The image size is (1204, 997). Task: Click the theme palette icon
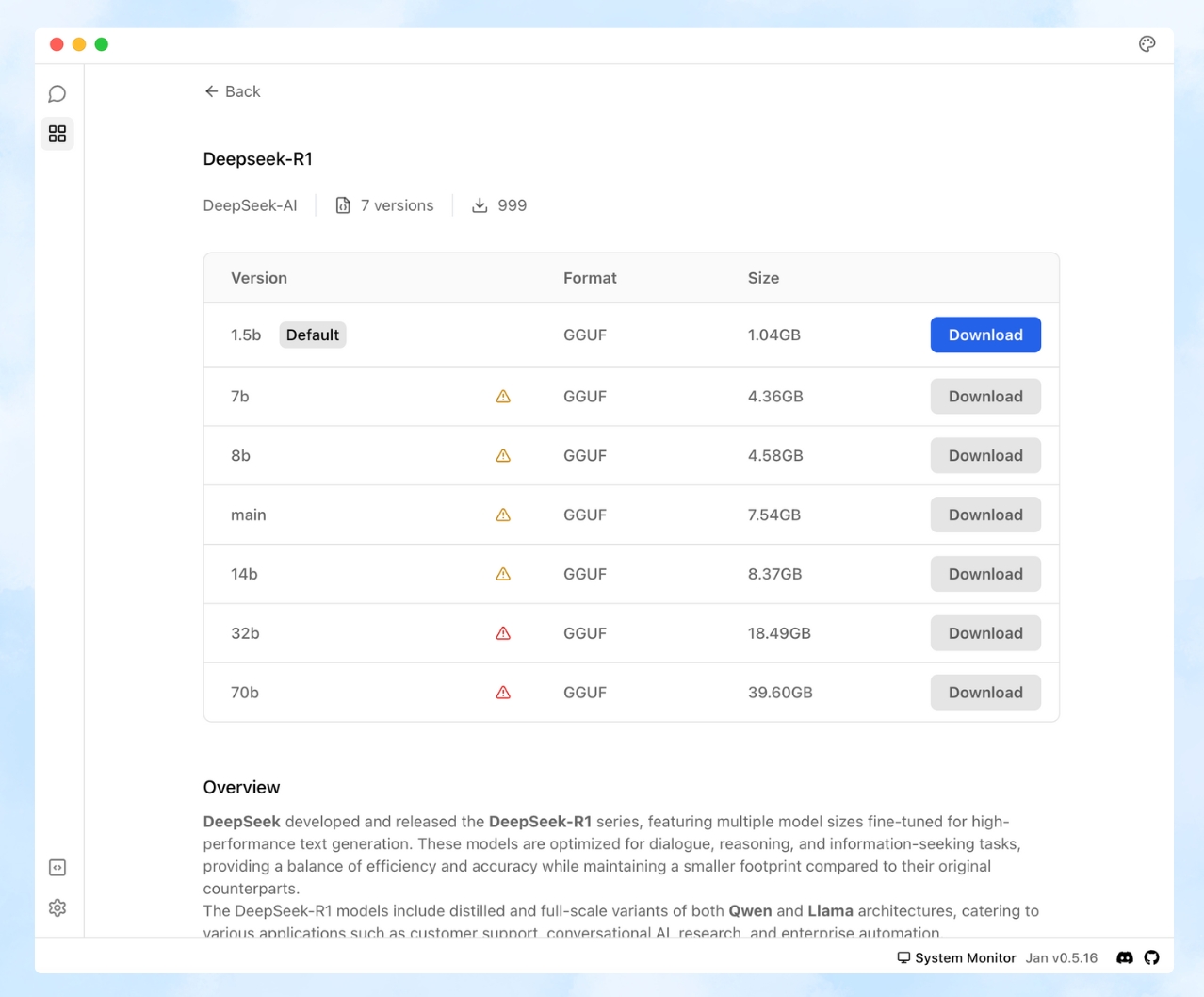pos(1147,43)
